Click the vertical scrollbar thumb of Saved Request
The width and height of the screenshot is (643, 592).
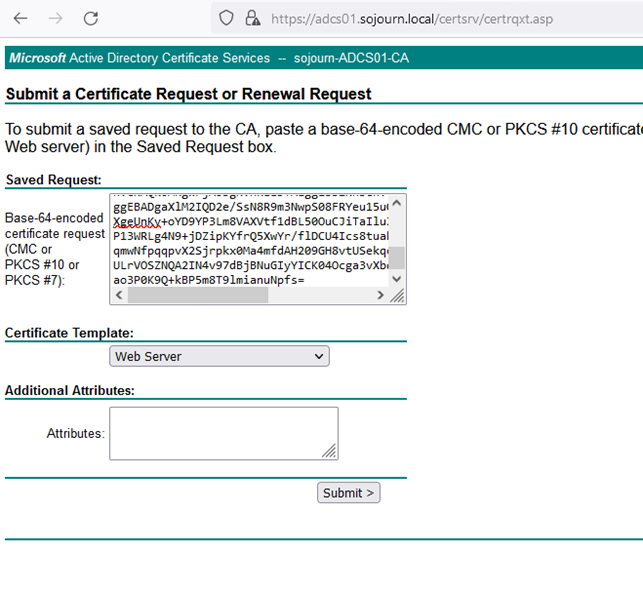point(397,258)
